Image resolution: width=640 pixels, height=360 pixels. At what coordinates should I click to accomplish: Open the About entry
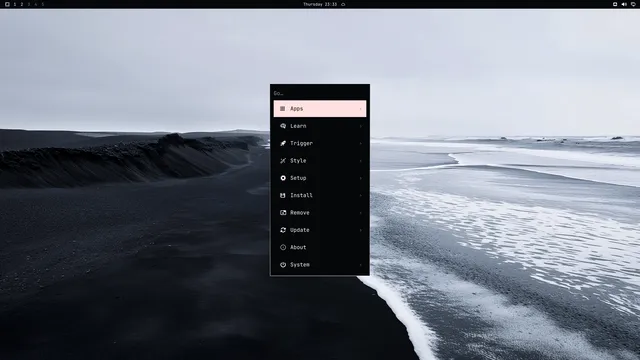(x=320, y=247)
